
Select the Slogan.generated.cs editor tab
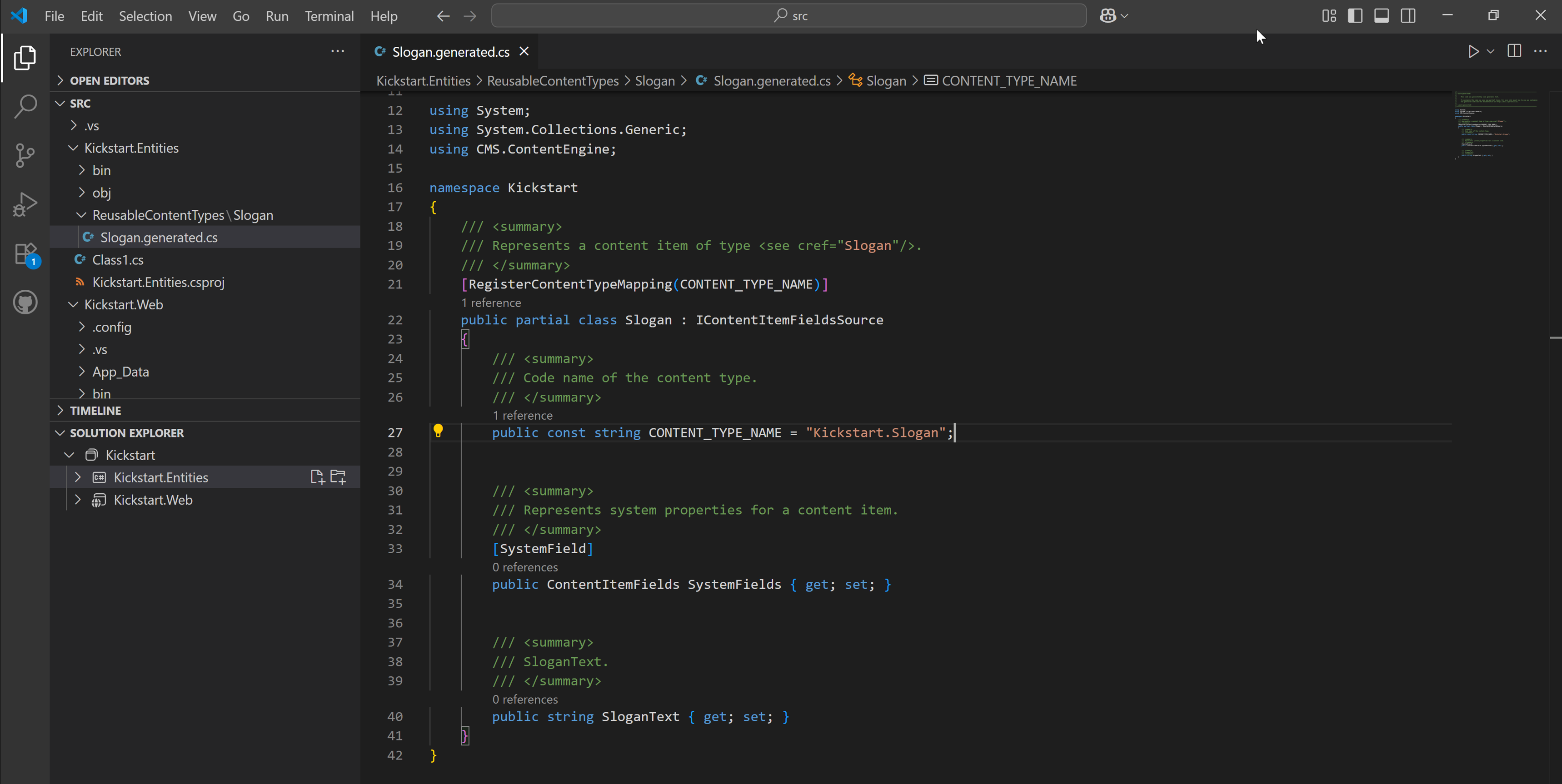pyautogui.click(x=450, y=52)
